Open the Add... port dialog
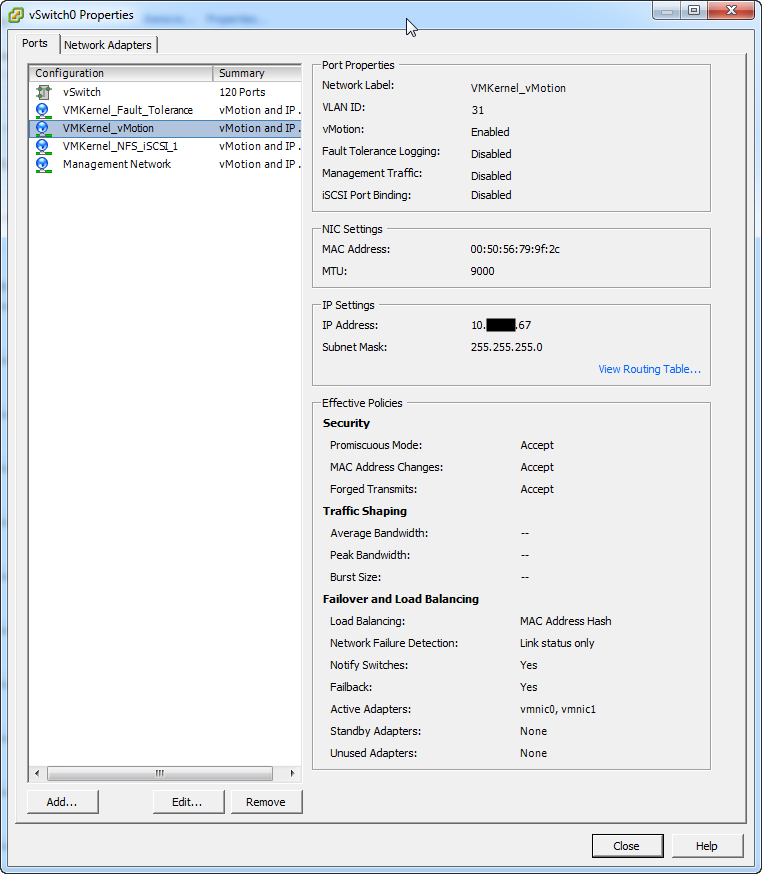This screenshot has height=874, width=762. 62,802
